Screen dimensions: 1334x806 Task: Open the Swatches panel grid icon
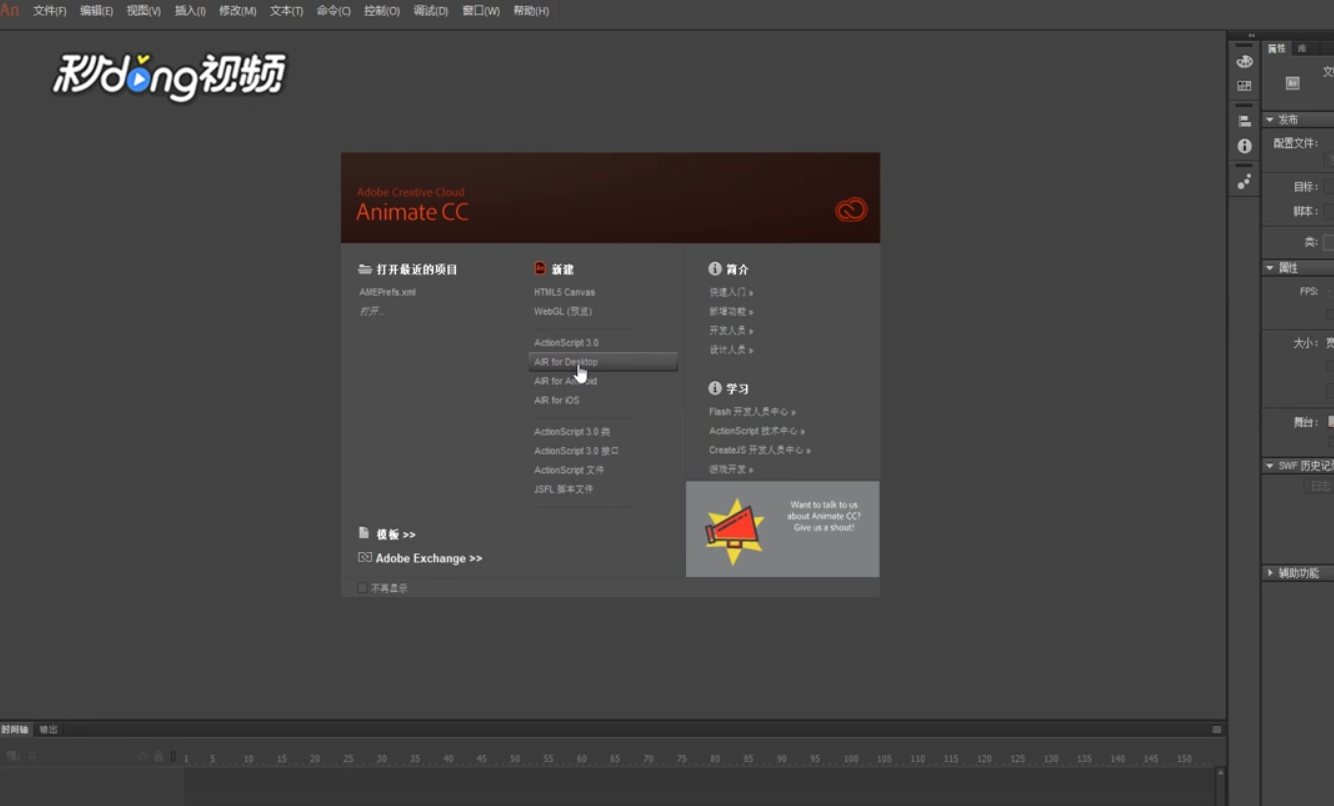(x=1244, y=86)
